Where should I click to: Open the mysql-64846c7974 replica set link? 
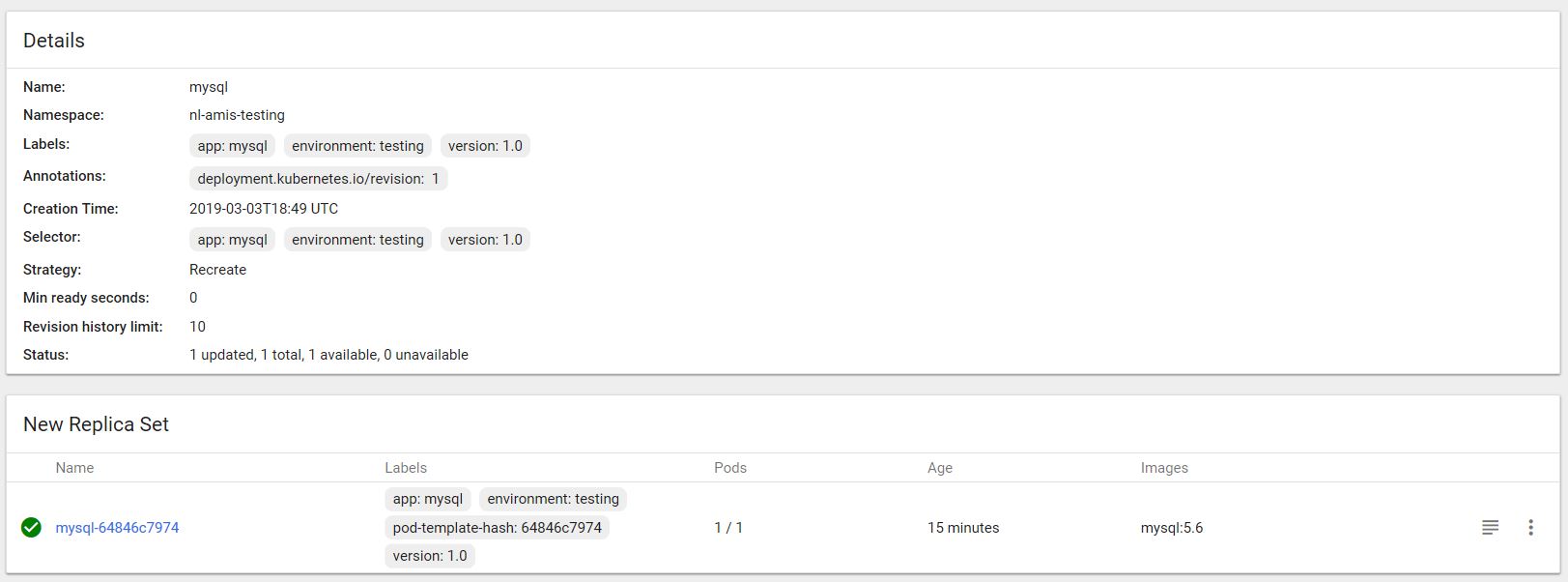[117, 528]
